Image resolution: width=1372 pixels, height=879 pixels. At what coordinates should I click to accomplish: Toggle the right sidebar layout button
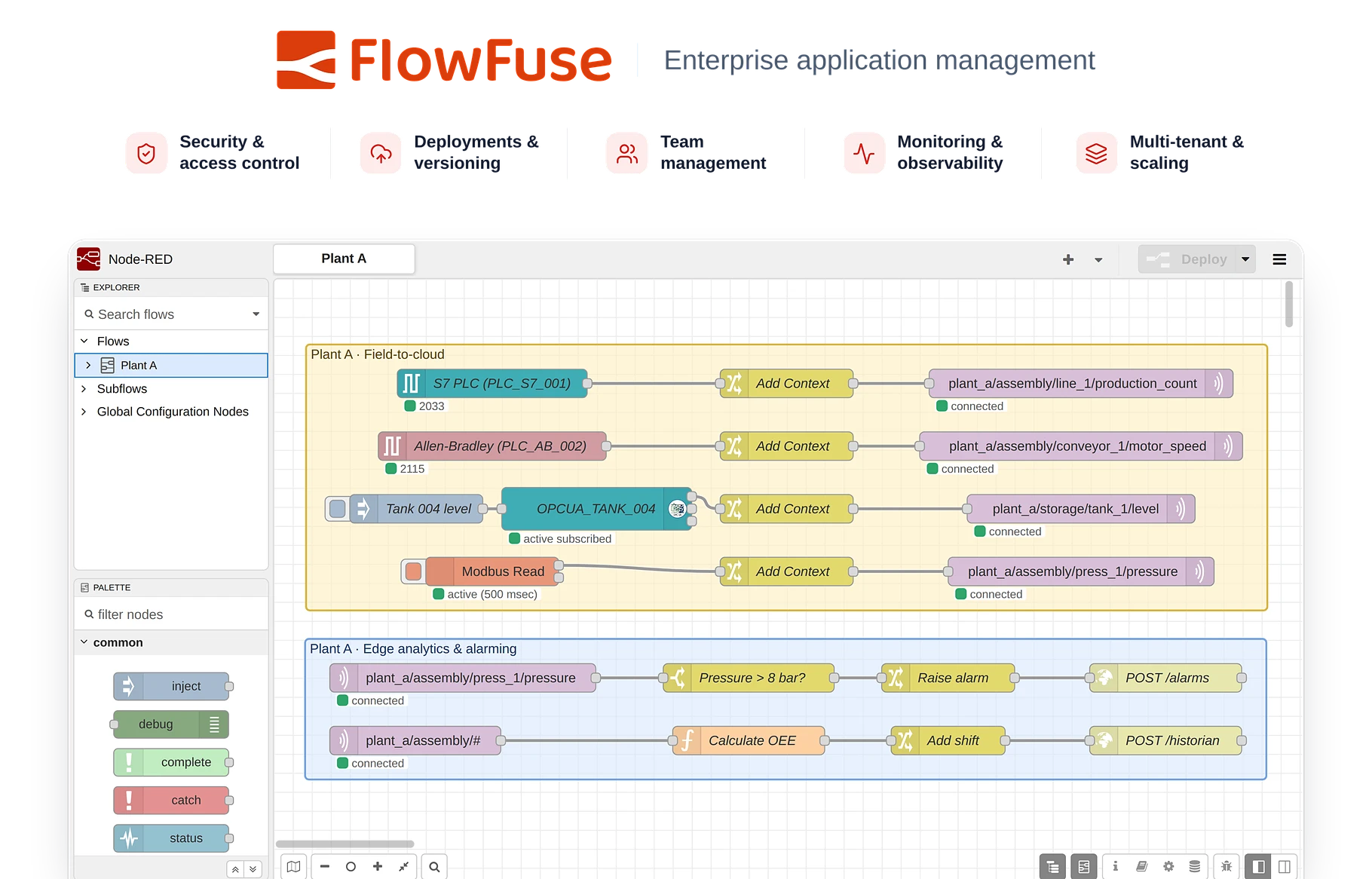coord(1285,867)
